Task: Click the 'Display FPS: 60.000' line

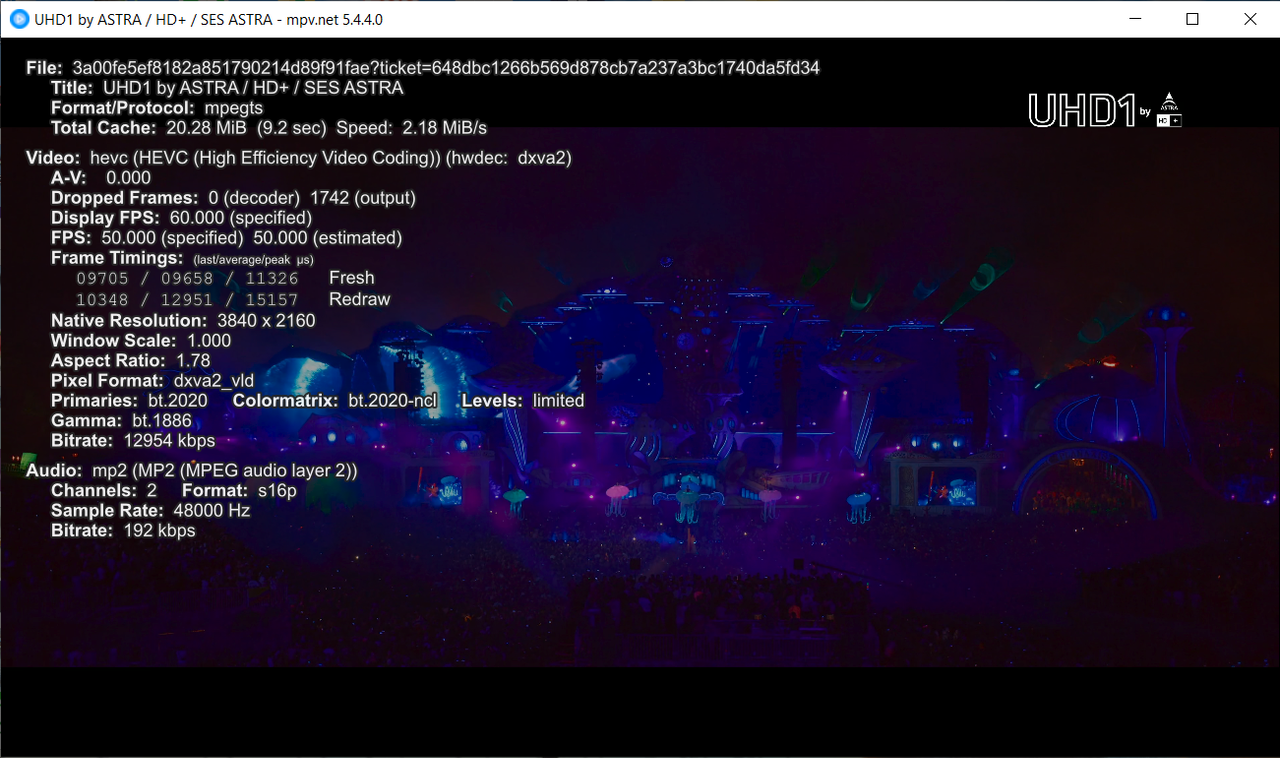Action: (x=181, y=218)
